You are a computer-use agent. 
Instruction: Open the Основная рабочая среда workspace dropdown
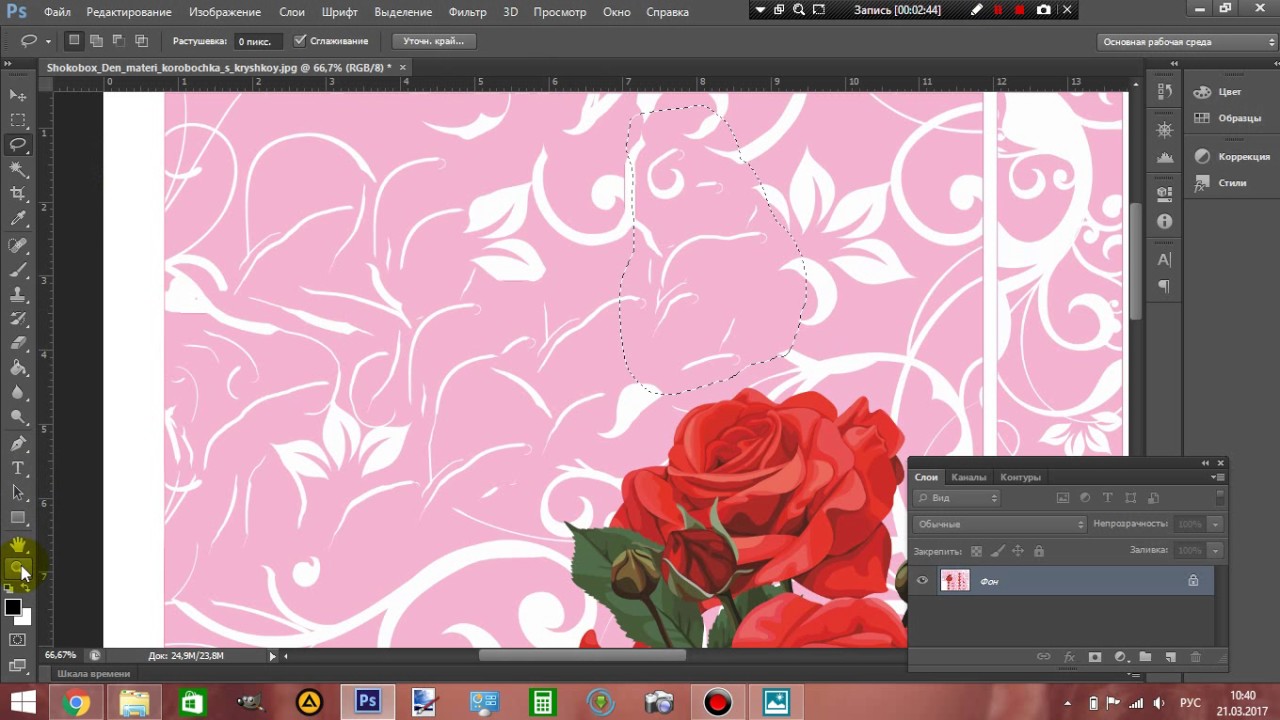click(x=1187, y=42)
